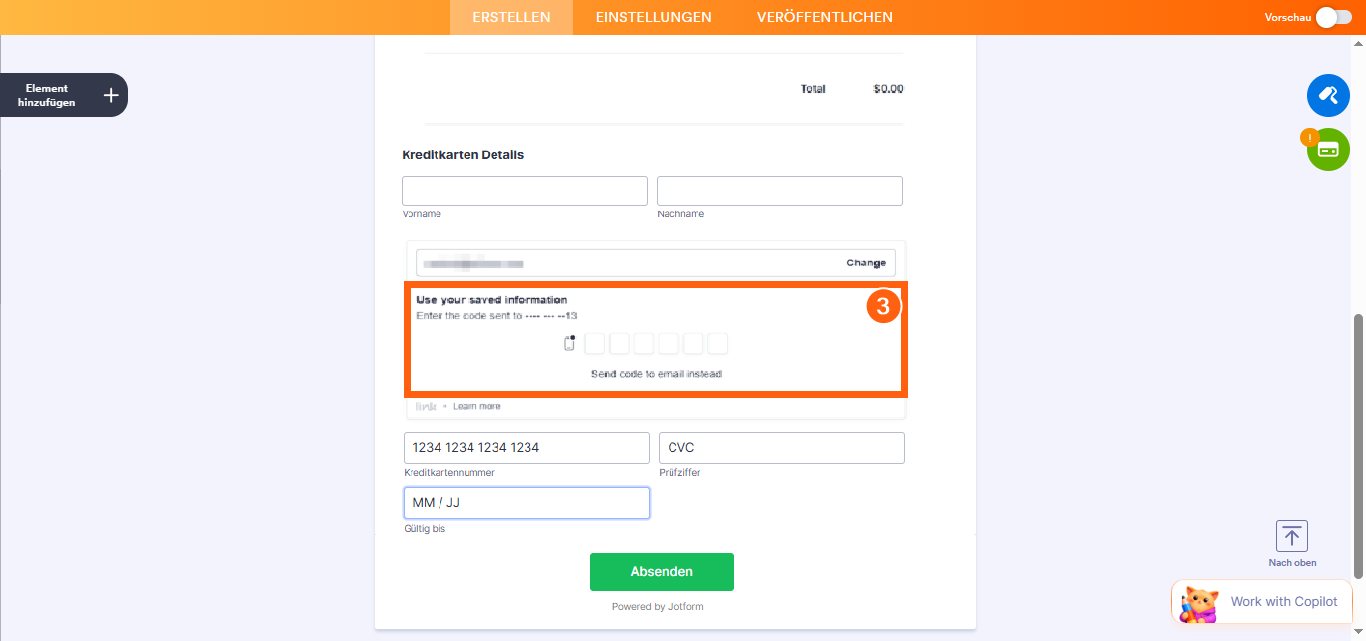Toggle the Vorschau preview switch

[1334, 17]
